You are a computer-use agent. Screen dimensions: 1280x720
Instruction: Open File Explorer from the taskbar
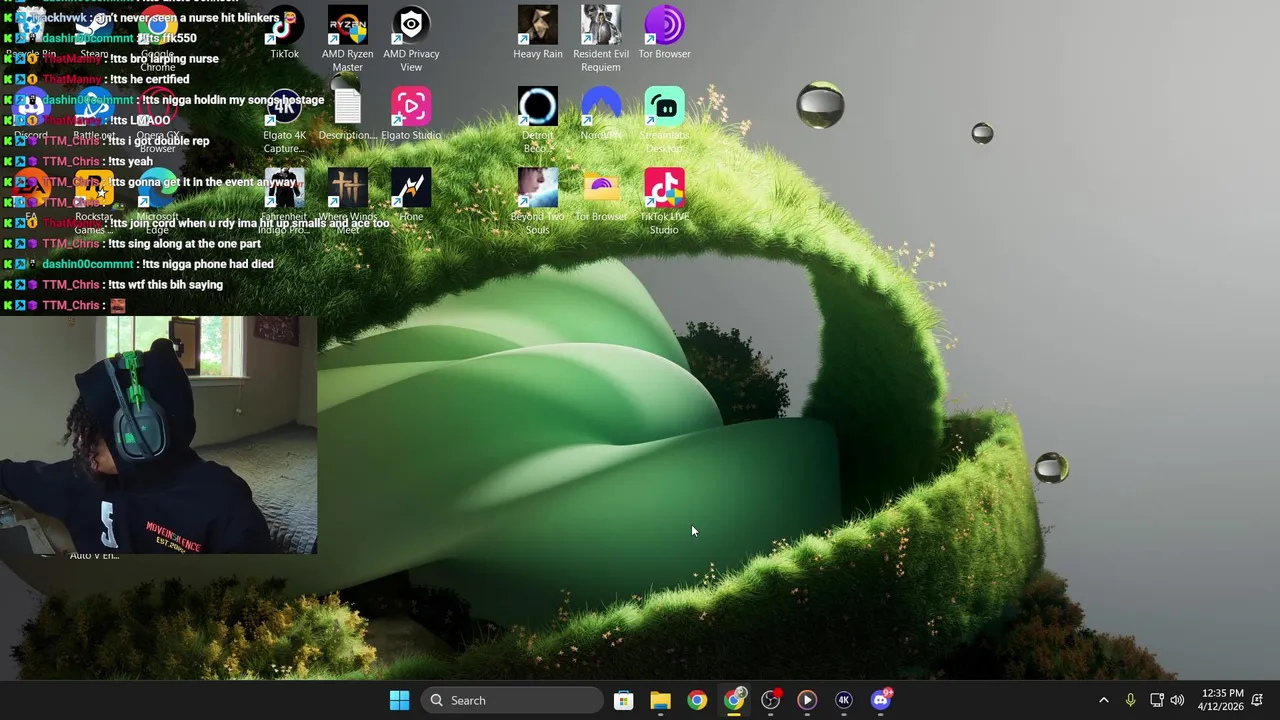click(x=660, y=700)
